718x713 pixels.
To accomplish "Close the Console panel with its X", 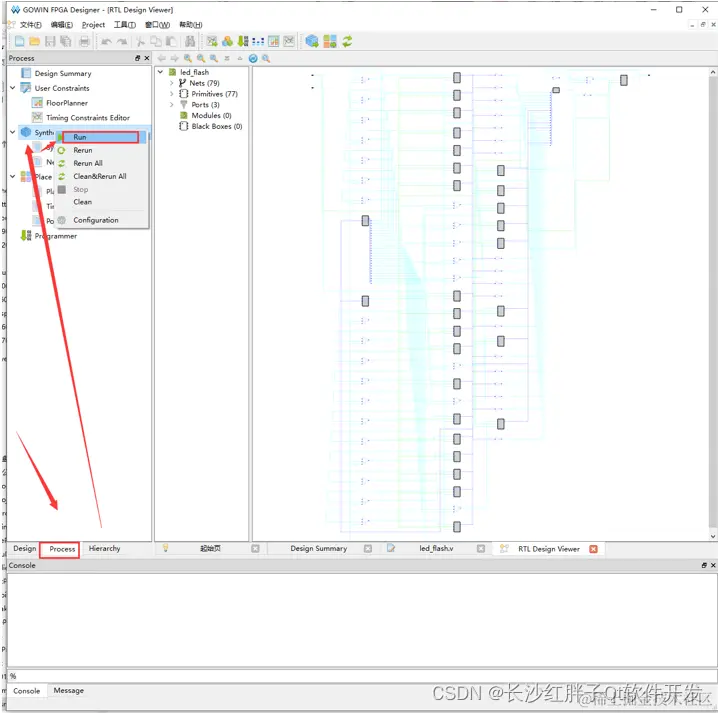I will coord(713,566).
